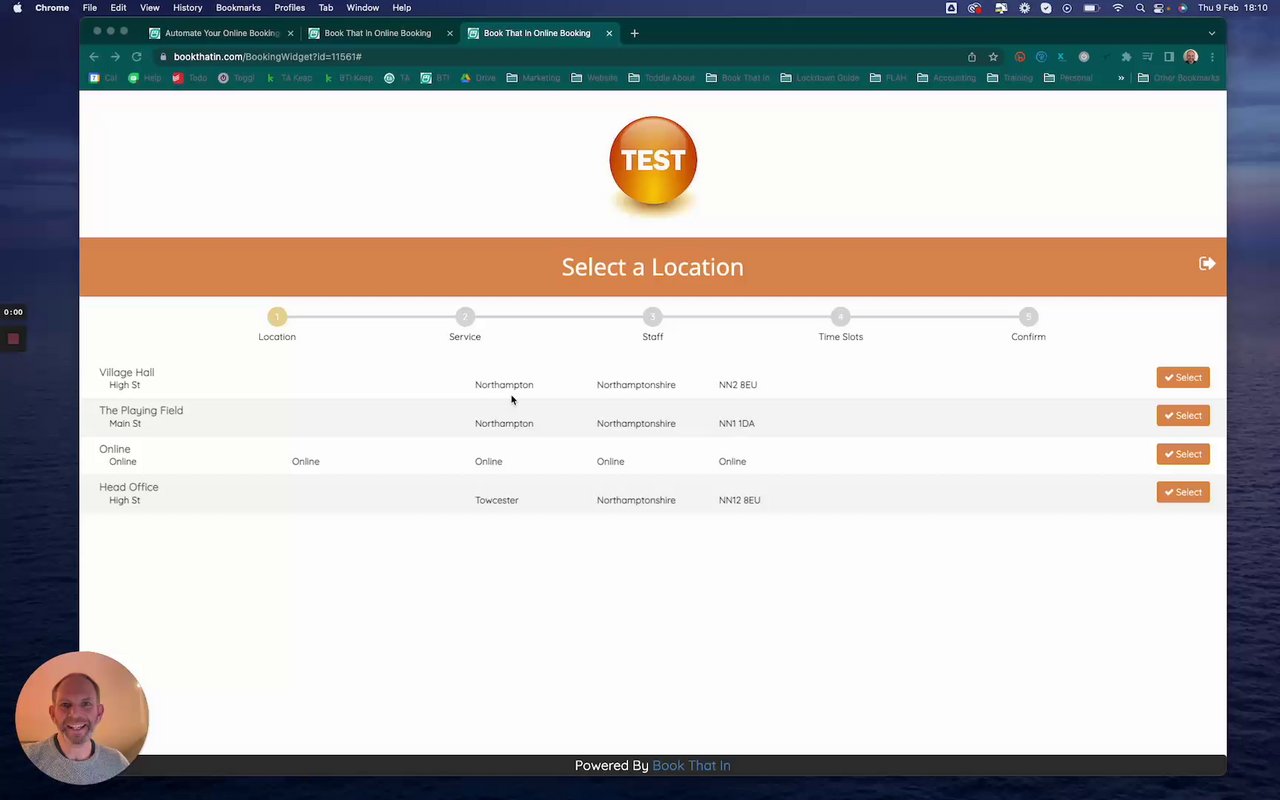Bookmark this page with the star icon
The height and width of the screenshot is (800, 1280).
pos(993,57)
